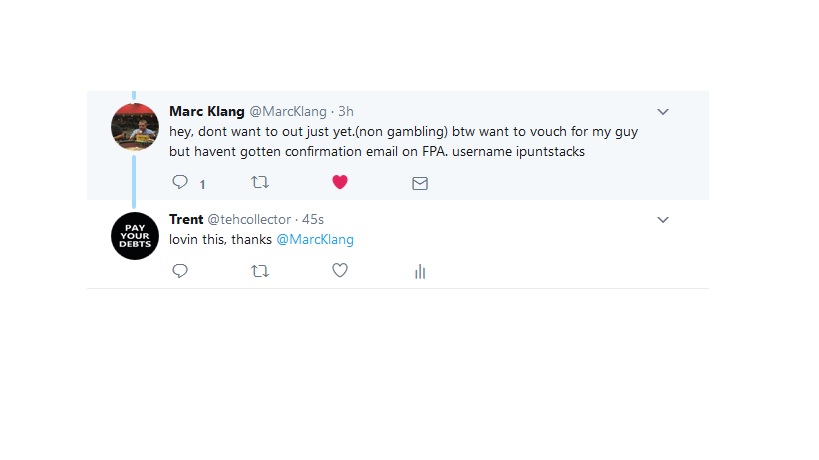Click the Marc Klang display name

click(x=207, y=111)
